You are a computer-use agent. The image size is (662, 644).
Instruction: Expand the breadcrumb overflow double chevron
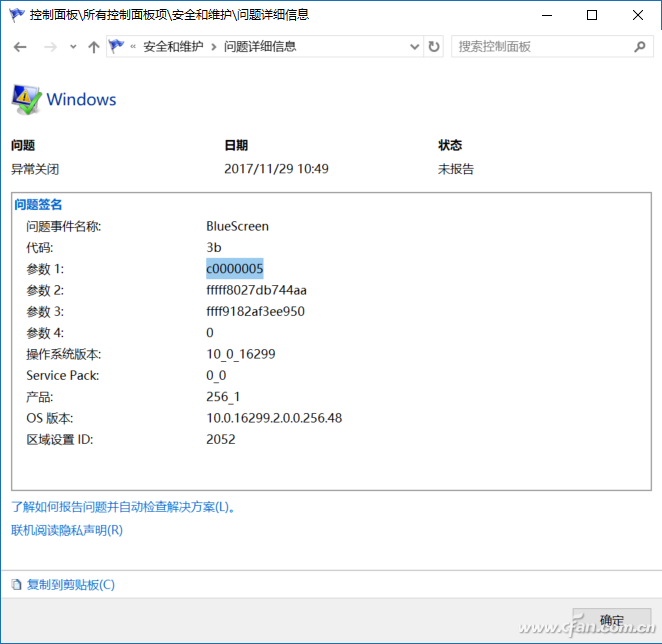point(133,47)
